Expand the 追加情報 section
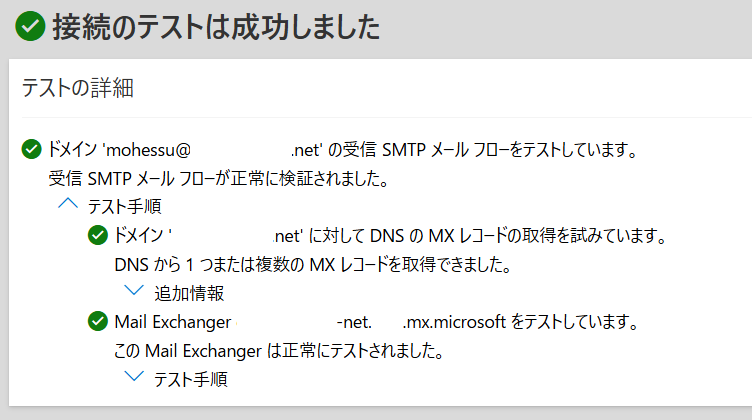 (174, 293)
